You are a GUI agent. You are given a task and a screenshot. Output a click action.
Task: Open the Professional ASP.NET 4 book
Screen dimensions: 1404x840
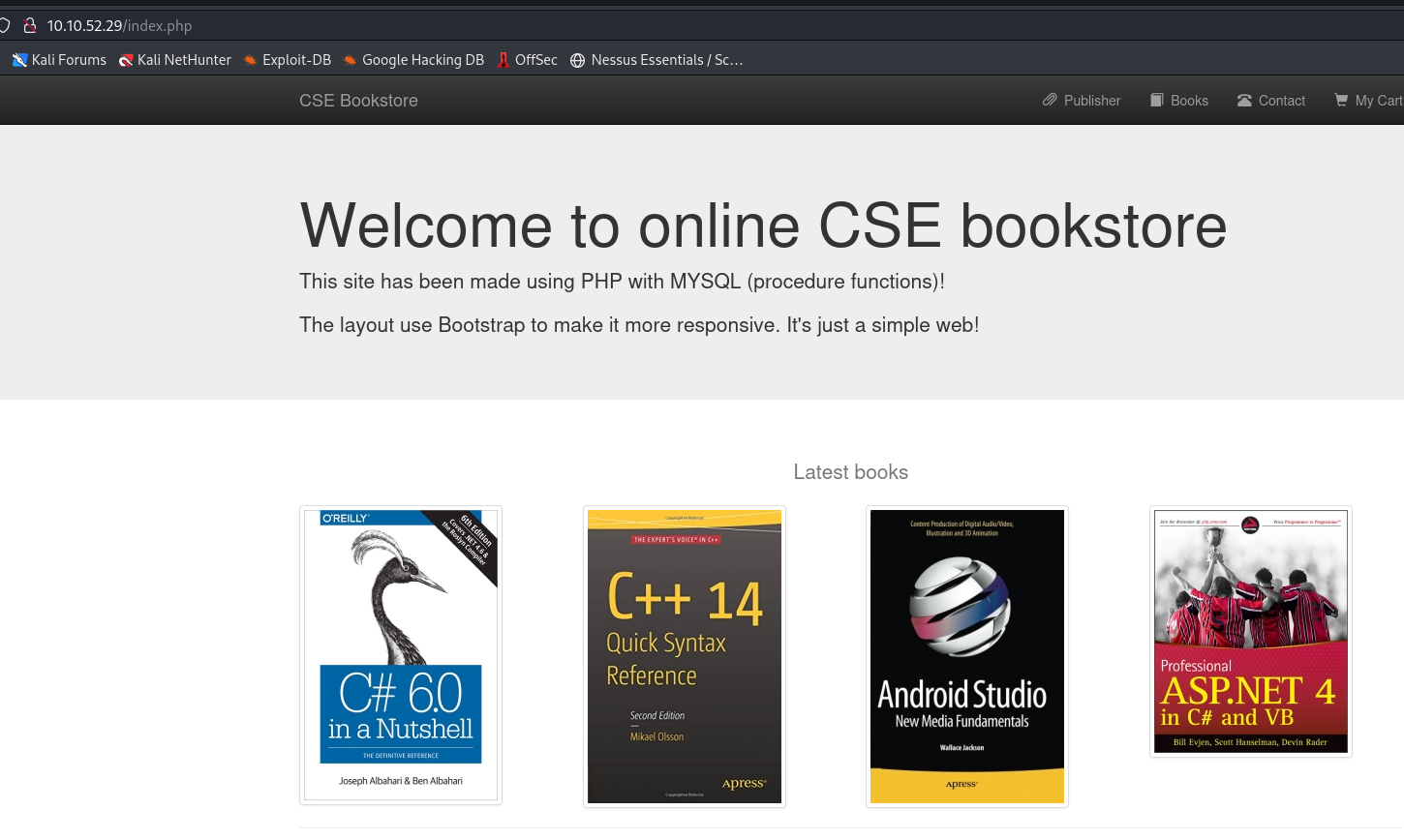1250,632
